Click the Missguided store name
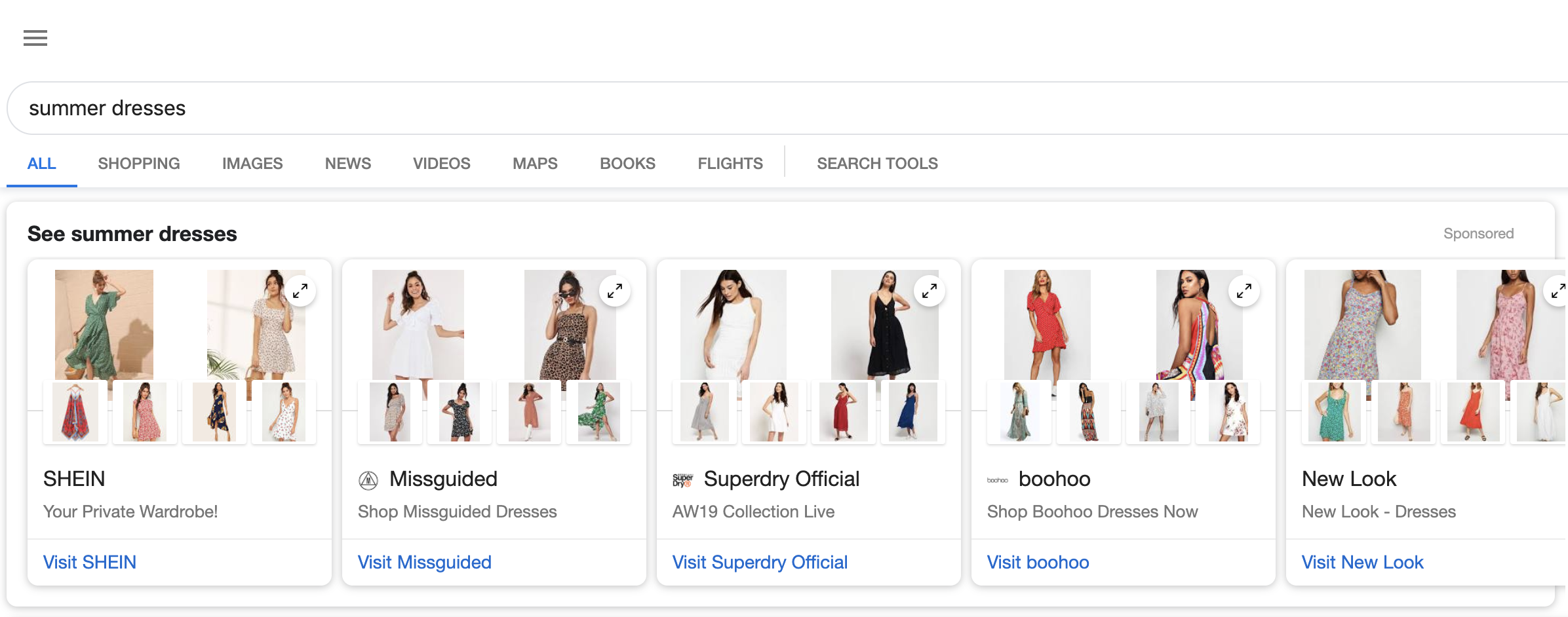The width and height of the screenshot is (1568, 617). 443,479
